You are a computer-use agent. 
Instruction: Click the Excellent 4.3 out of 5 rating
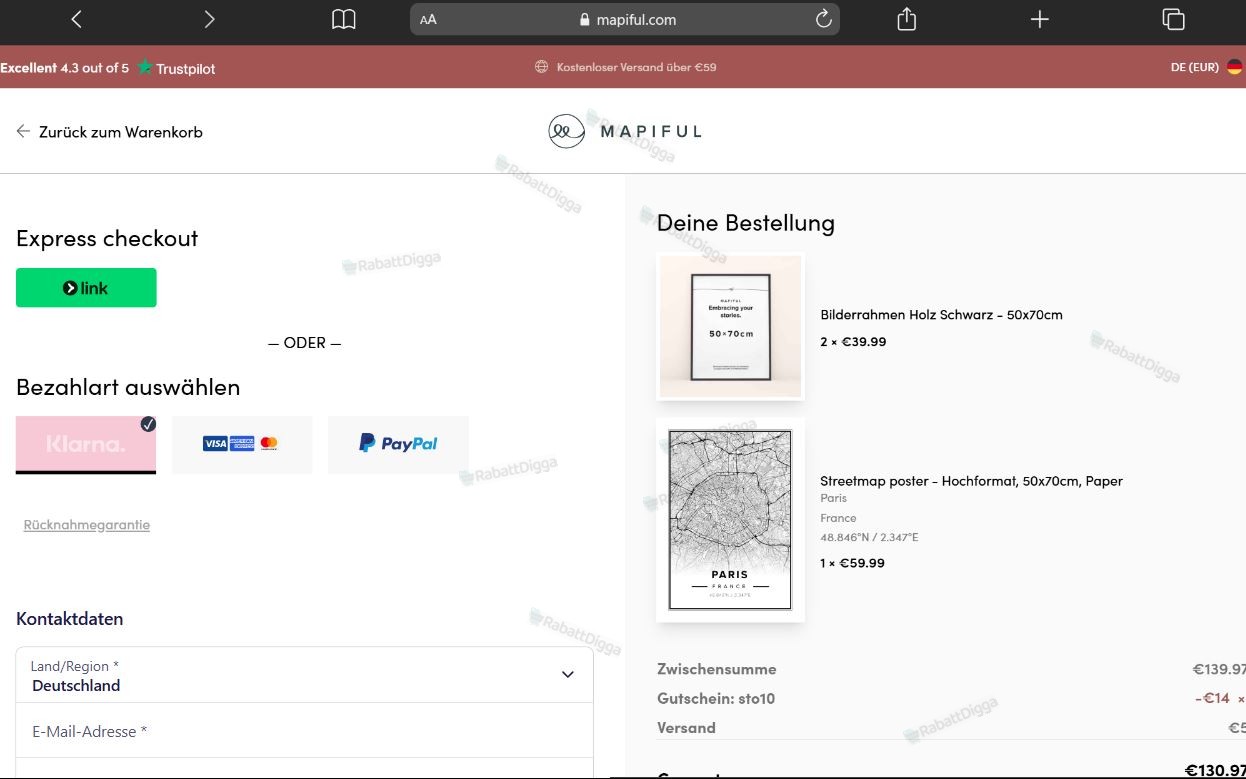(x=65, y=68)
